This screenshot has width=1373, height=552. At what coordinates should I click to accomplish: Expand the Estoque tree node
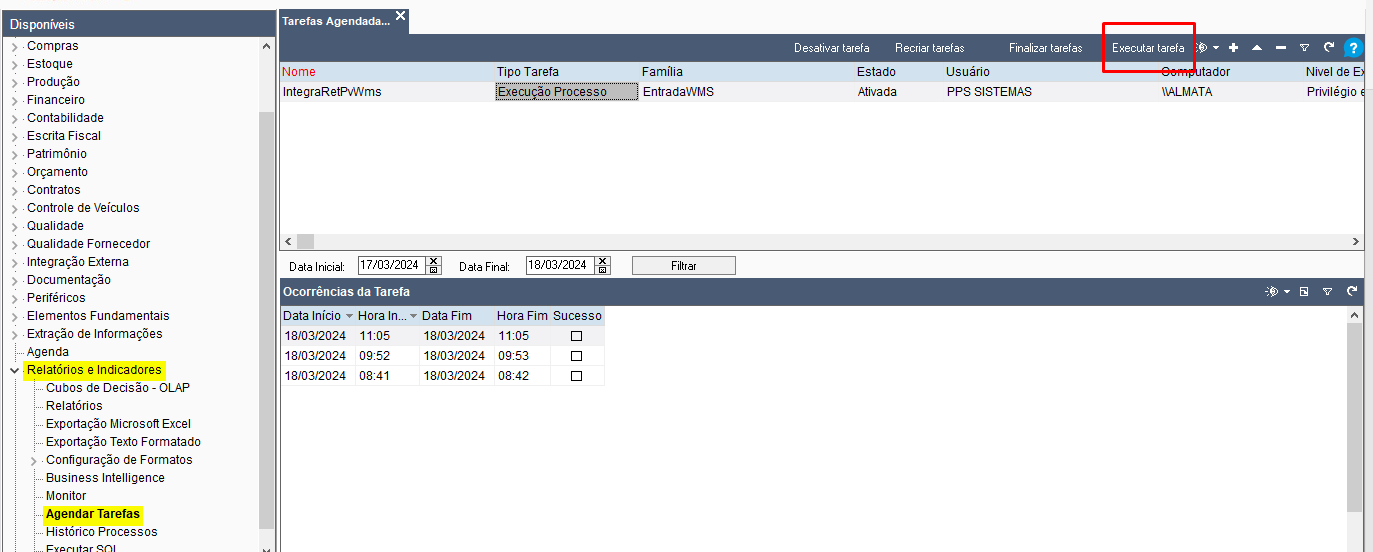click(14, 64)
